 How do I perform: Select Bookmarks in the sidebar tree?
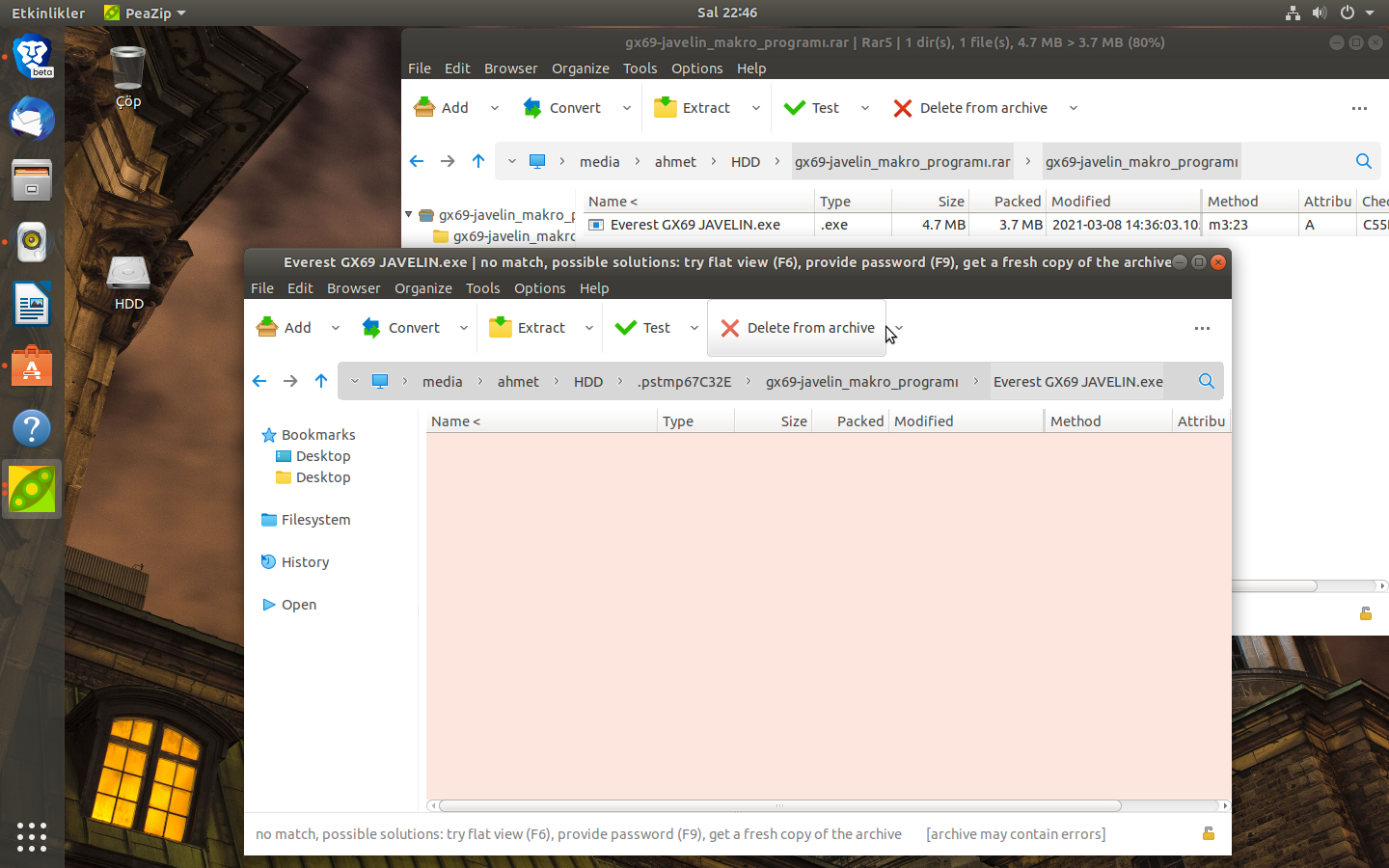click(318, 435)
